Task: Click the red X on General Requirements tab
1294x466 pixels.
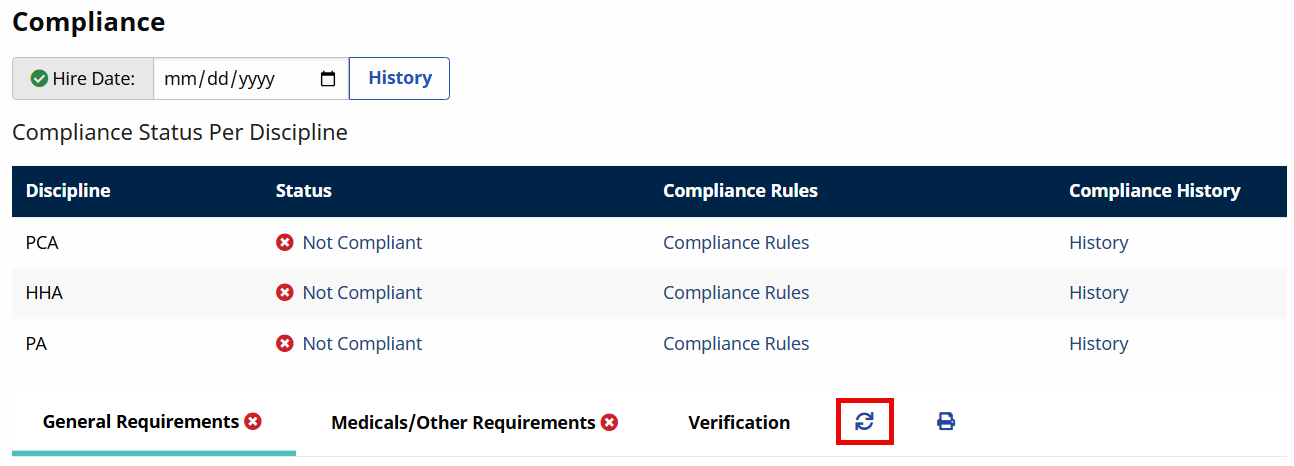Action: tap(253, 422)
